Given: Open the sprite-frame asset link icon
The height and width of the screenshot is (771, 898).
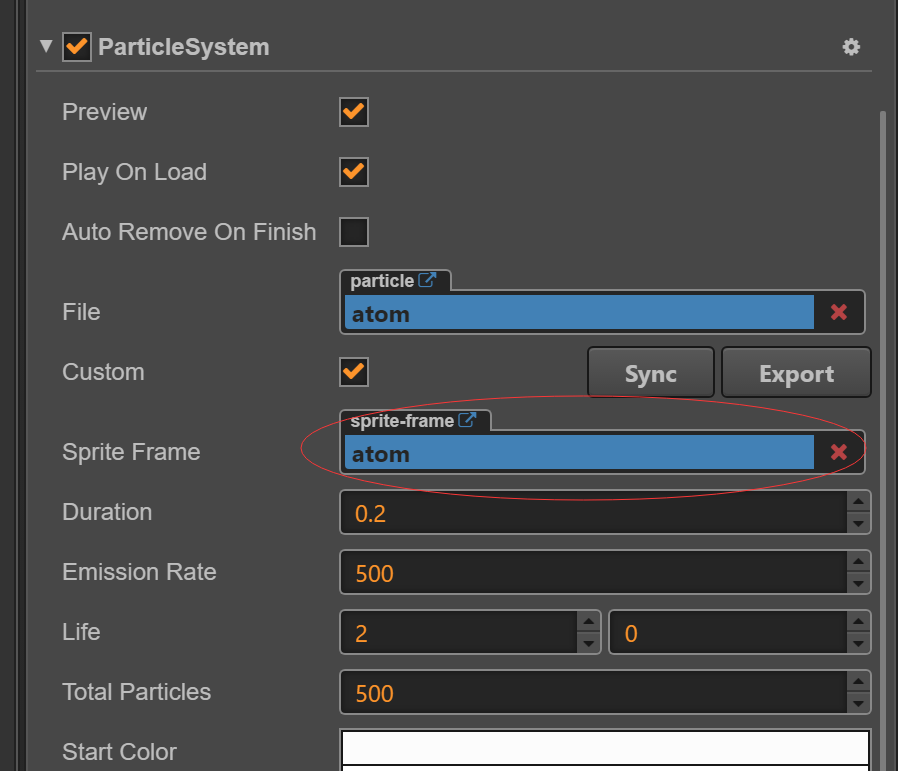Looking at the screenshot, I should click(x=467, y=421).
